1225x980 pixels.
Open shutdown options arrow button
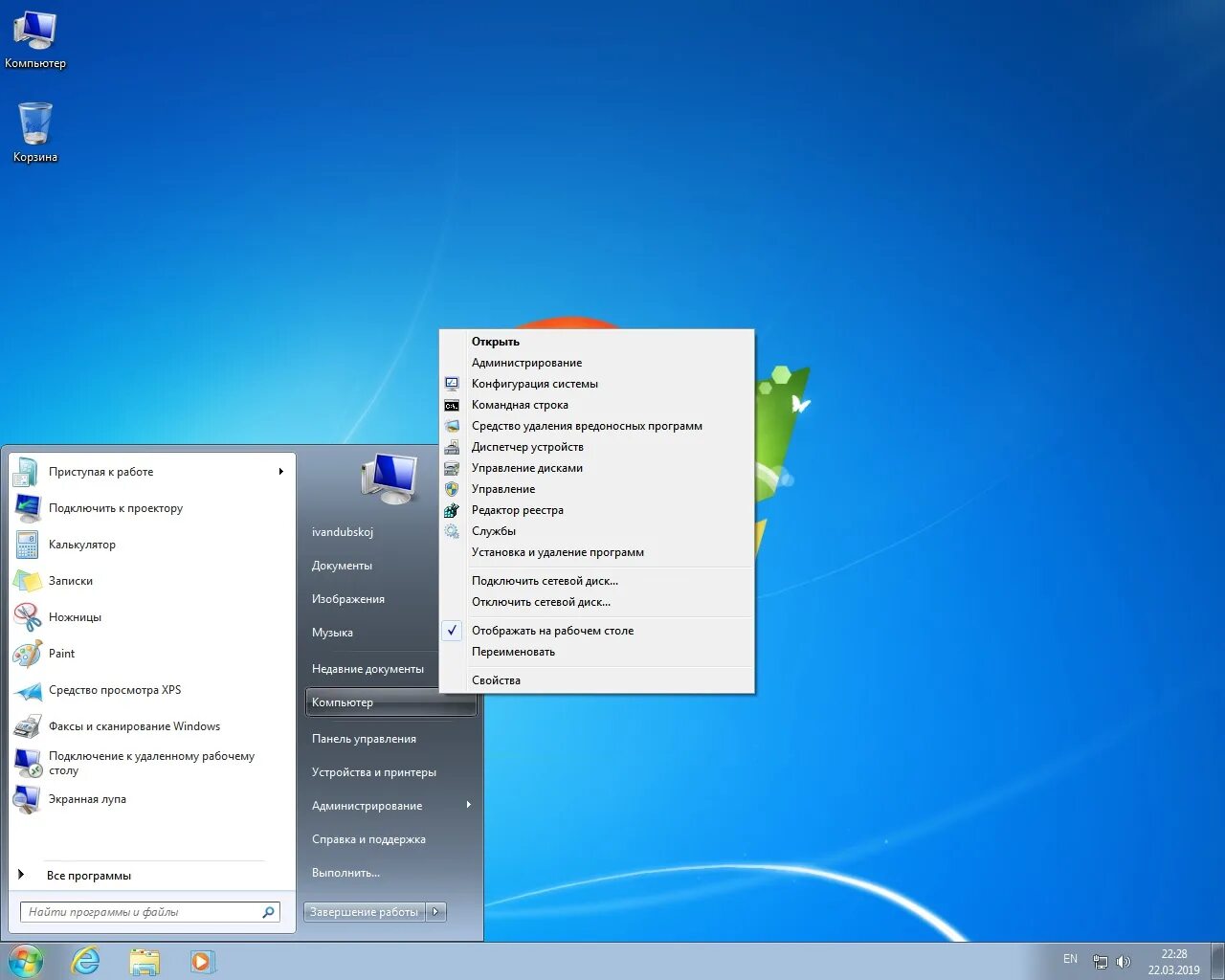435,912
